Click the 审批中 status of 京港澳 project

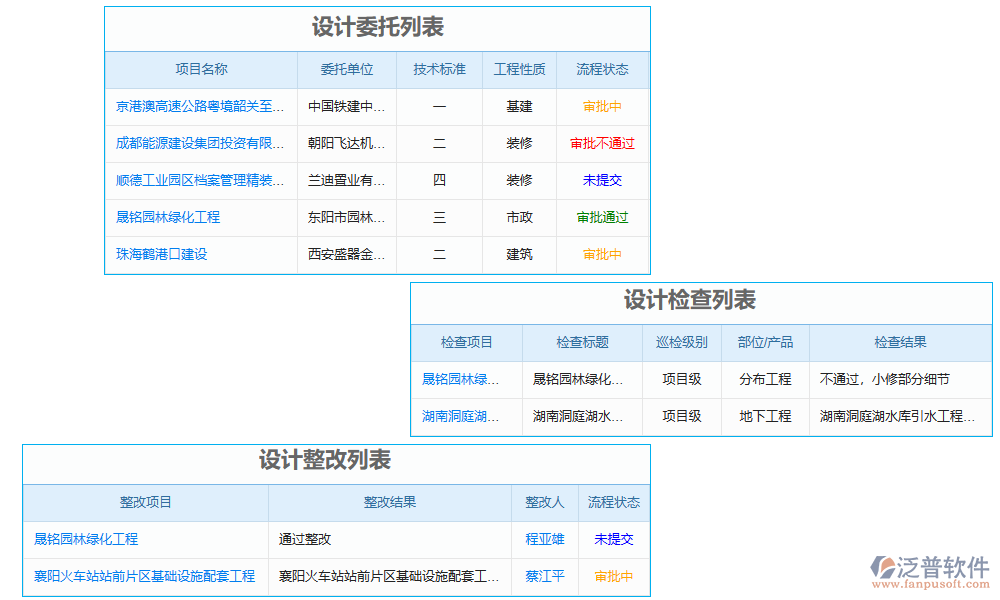602,106
